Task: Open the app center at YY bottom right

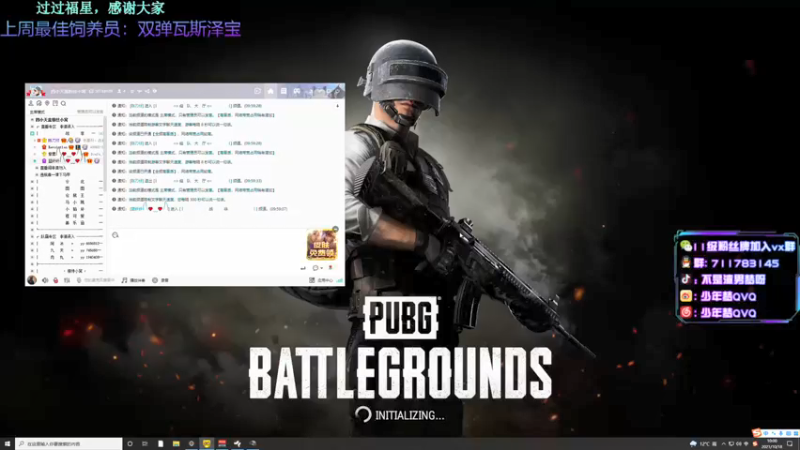Action: (x=321, y=280)
